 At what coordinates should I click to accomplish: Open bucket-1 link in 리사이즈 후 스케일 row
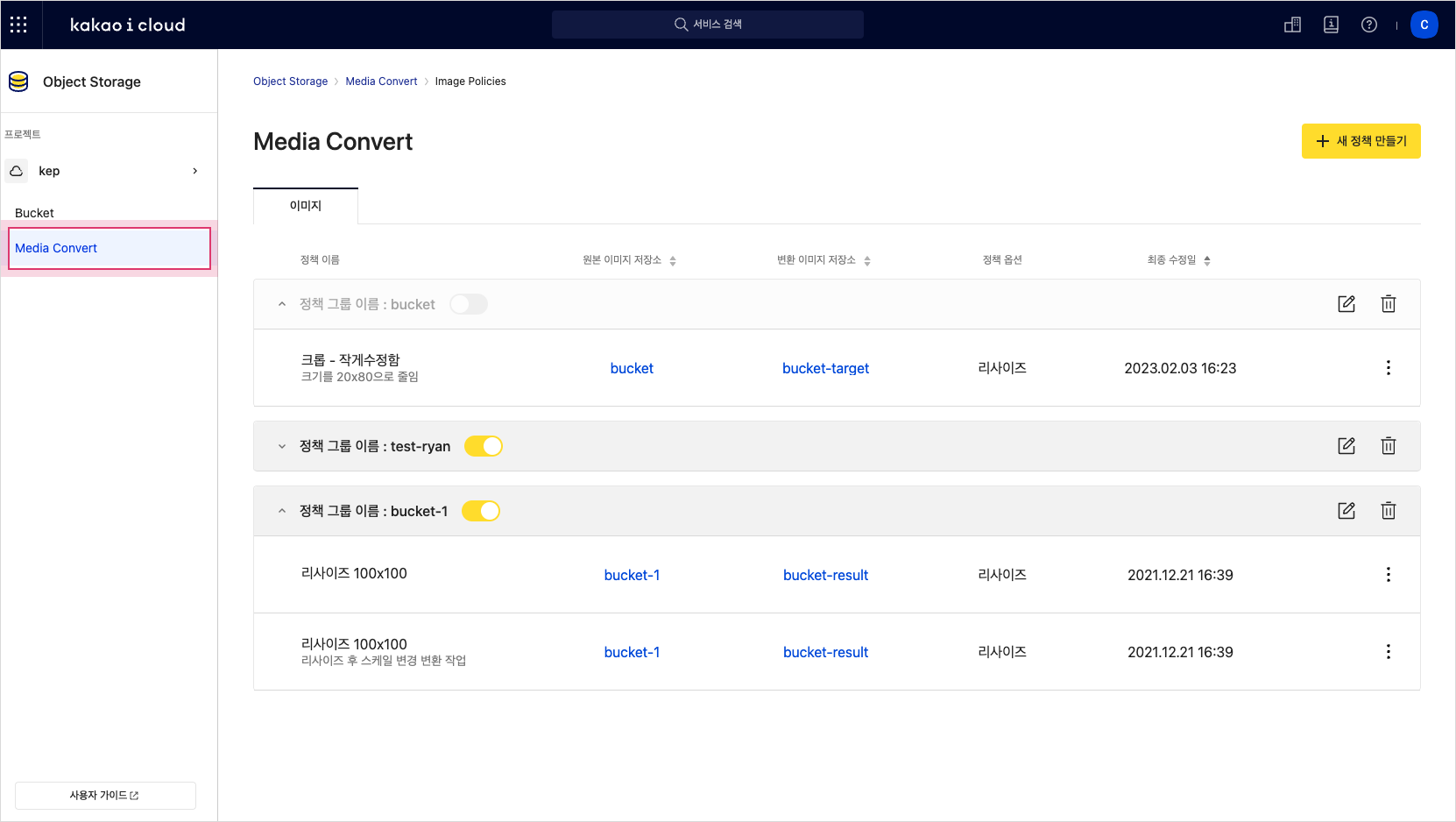[632, 653]
